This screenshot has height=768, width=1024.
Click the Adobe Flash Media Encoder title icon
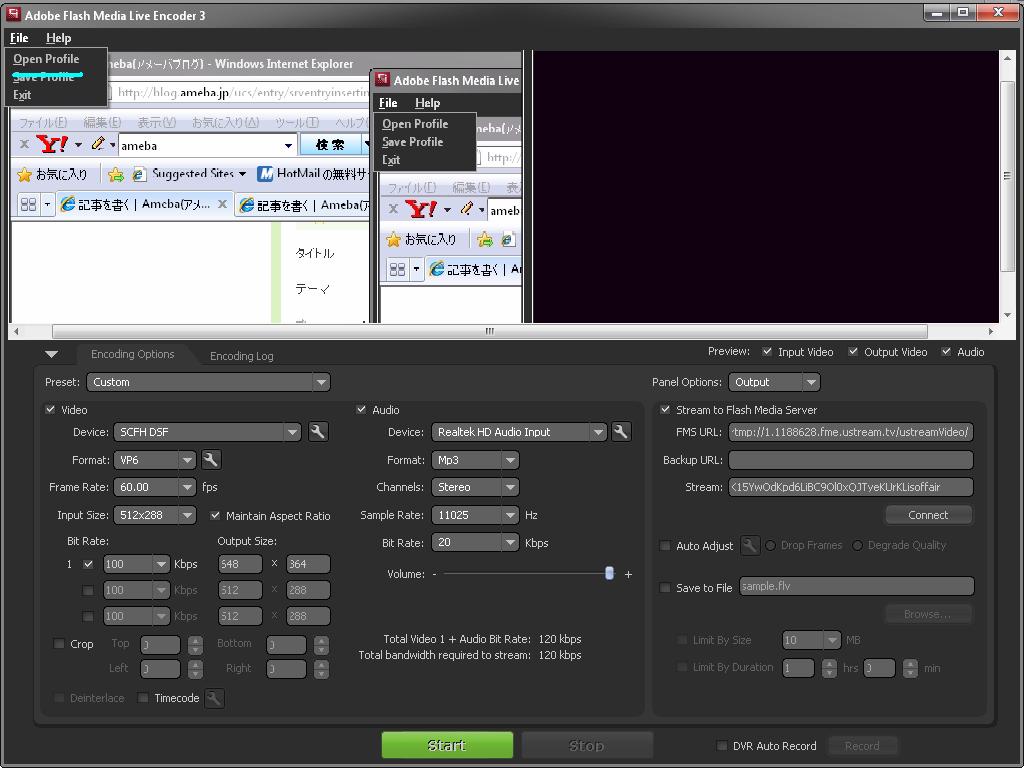pyautogui.click(x=13, y=14)
